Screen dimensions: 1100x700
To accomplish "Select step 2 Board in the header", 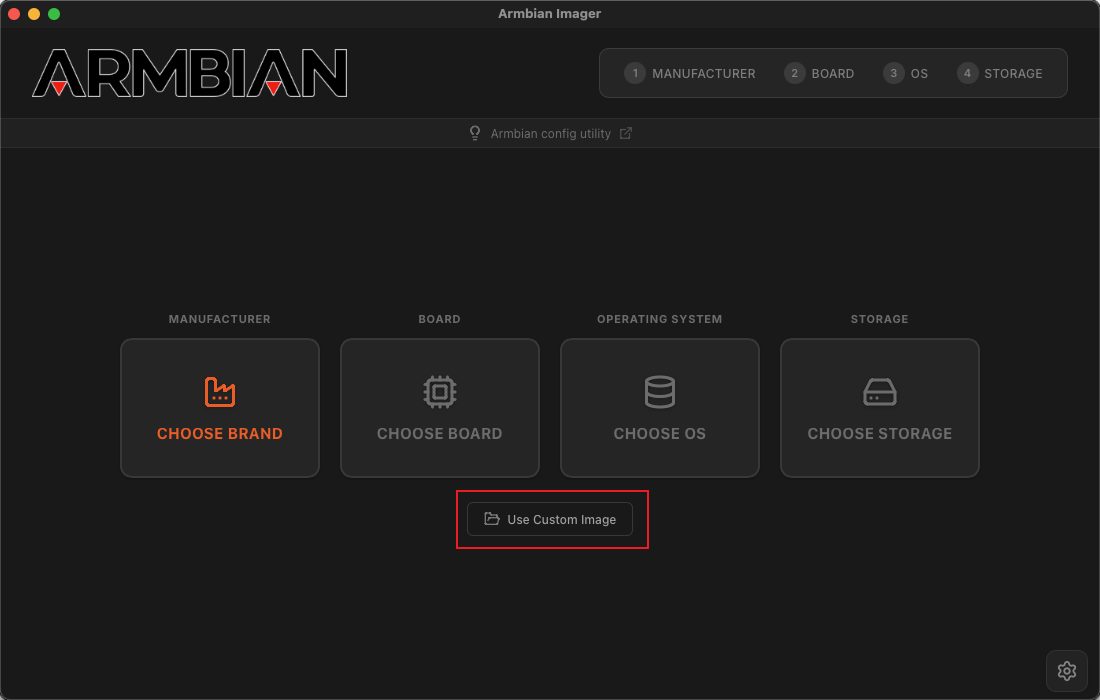I will (x=820, y=73).
